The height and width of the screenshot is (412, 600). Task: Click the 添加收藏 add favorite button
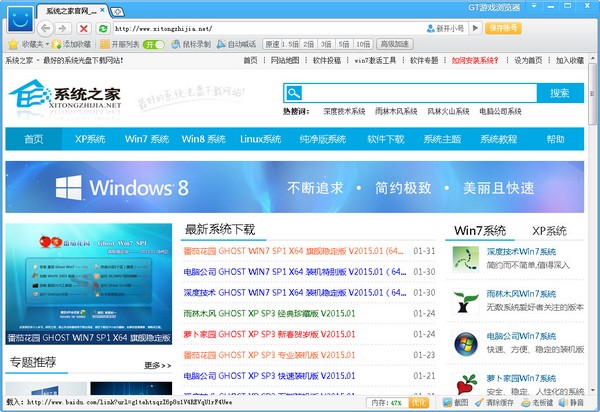click(79, 45)
